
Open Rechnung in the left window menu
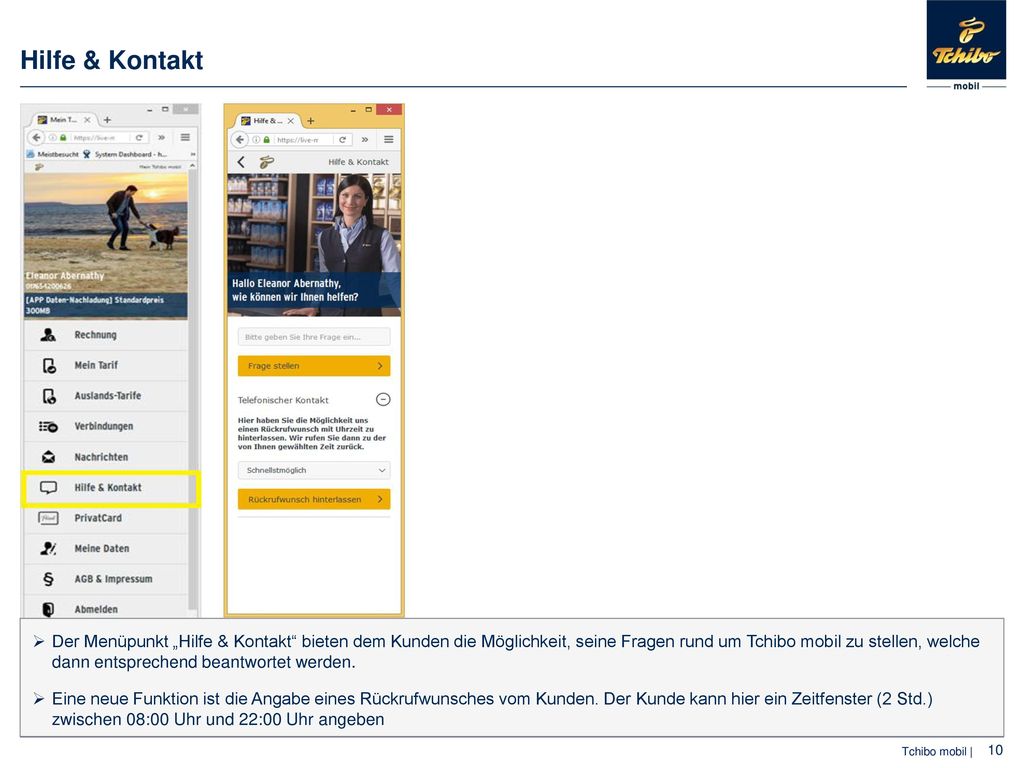pyautogui.click(x=106, y=335)
